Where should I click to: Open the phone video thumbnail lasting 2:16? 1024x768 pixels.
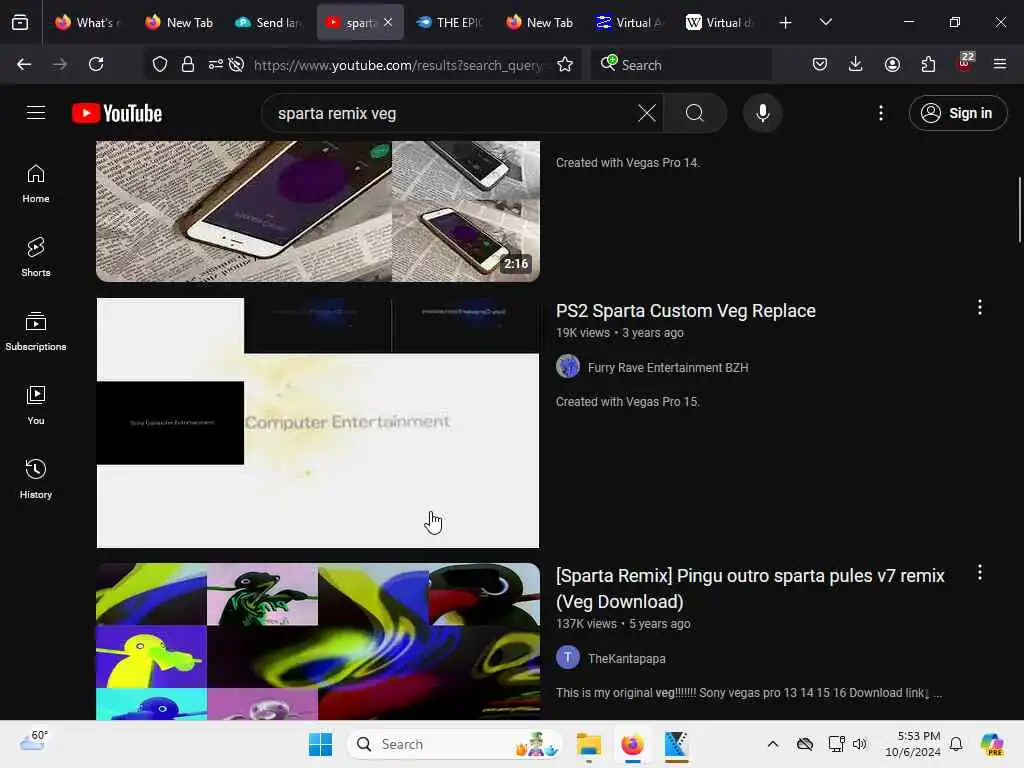point(318,211)
